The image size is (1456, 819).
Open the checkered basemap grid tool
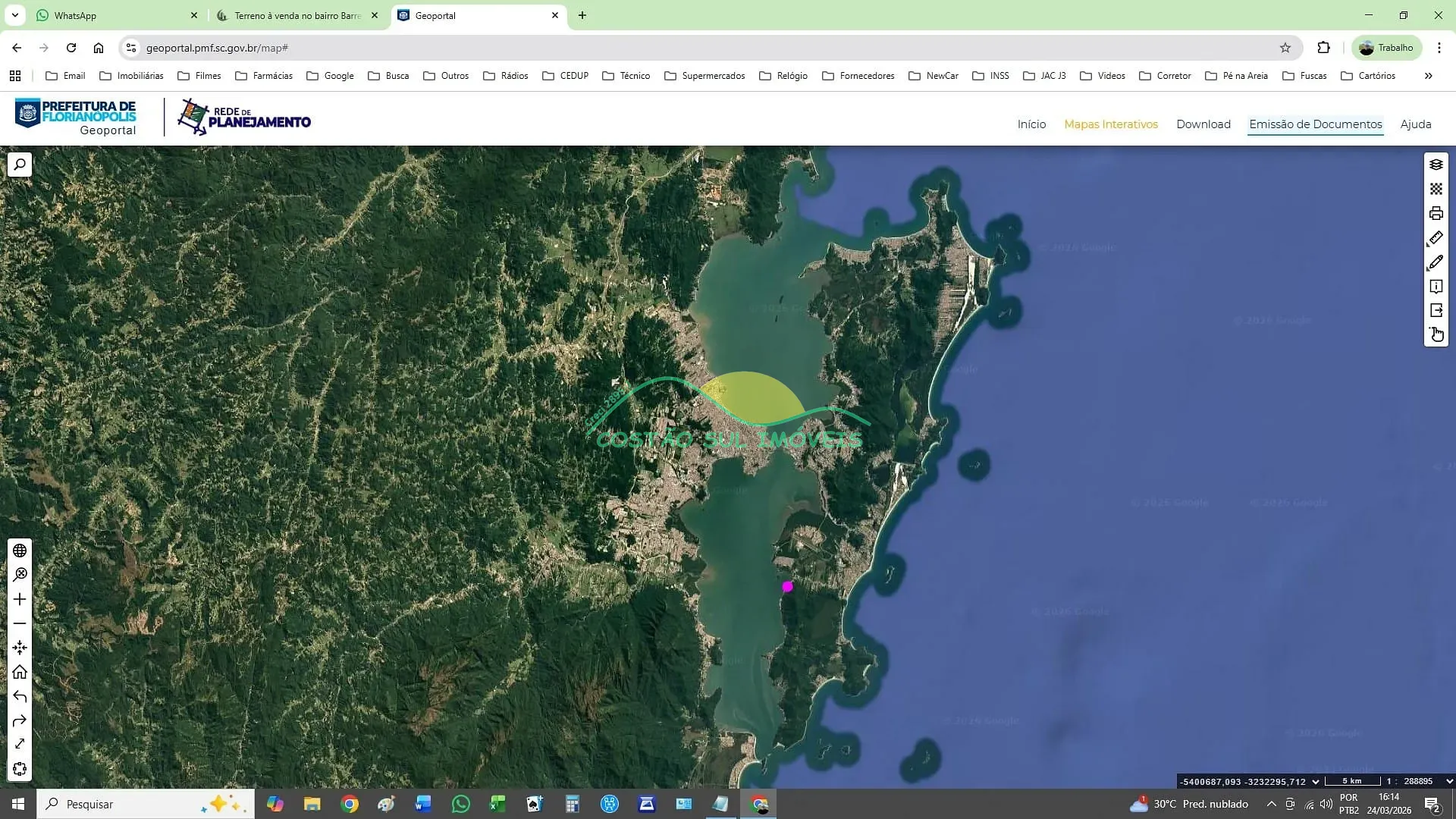tap(1436, 189)
